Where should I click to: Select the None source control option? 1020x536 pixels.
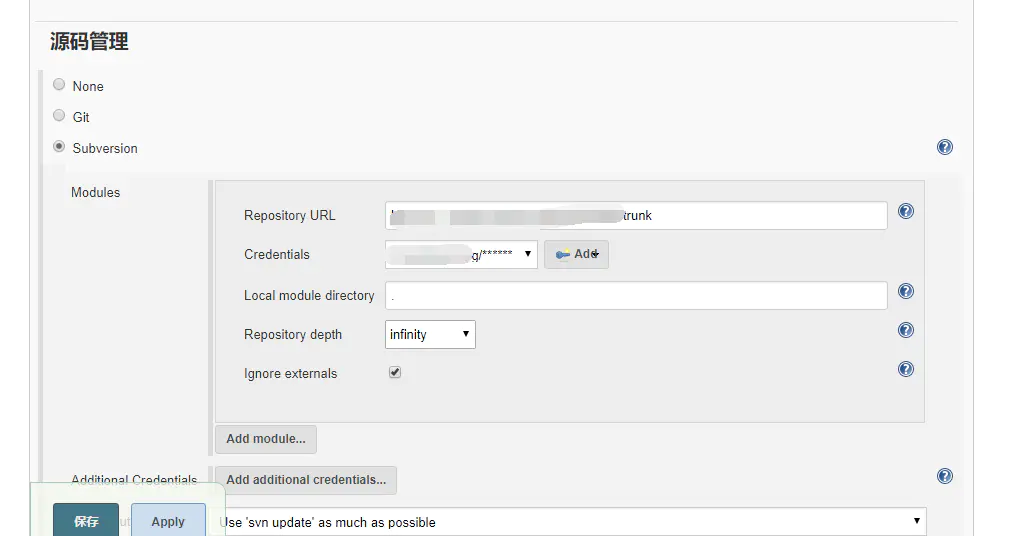pyautogui.click(x=59, y=85)
